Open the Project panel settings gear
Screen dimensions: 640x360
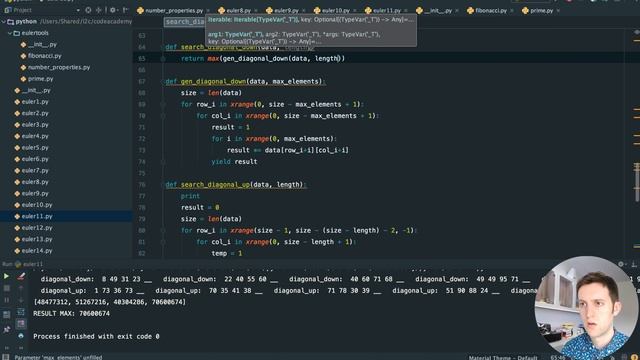(x=113, y=10)
